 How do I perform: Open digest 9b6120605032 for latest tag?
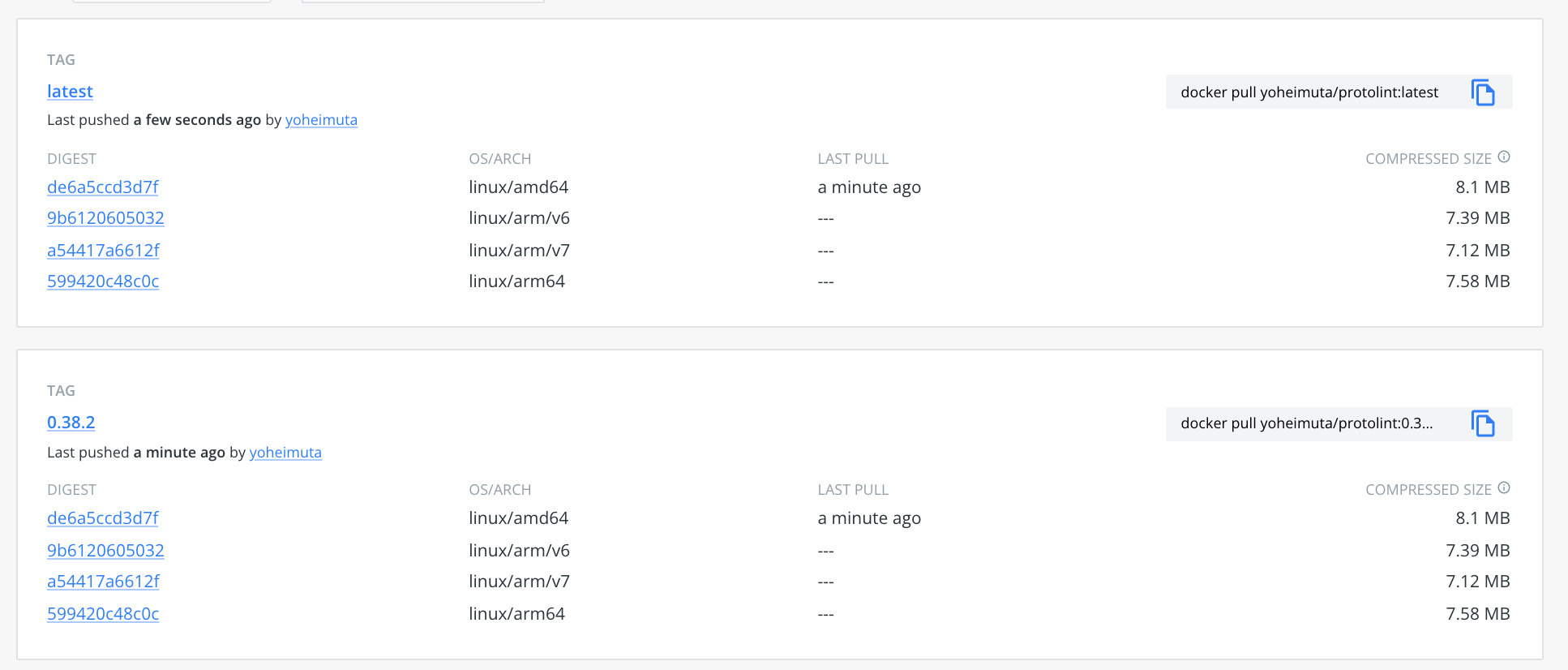coord(105,217)
